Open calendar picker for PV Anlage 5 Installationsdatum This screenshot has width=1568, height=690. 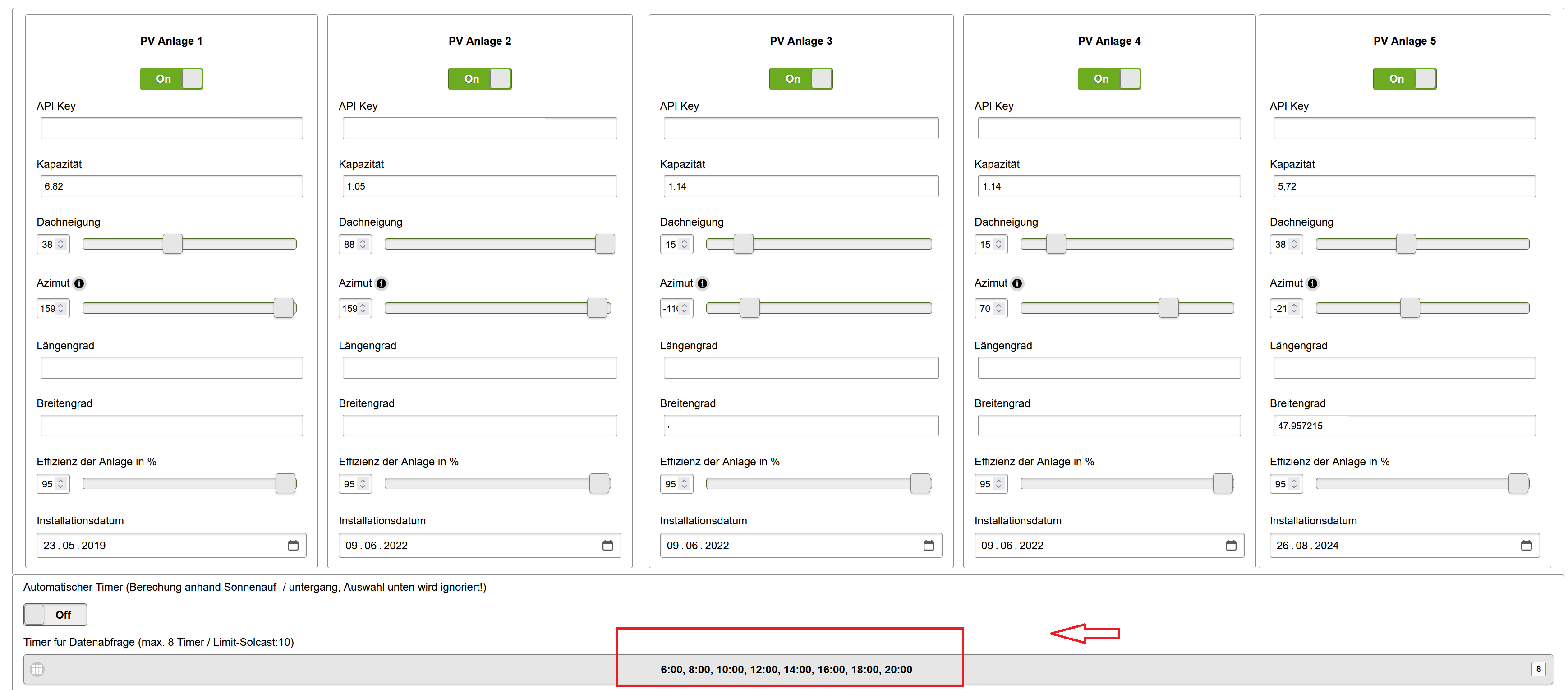click(1526, 545)
